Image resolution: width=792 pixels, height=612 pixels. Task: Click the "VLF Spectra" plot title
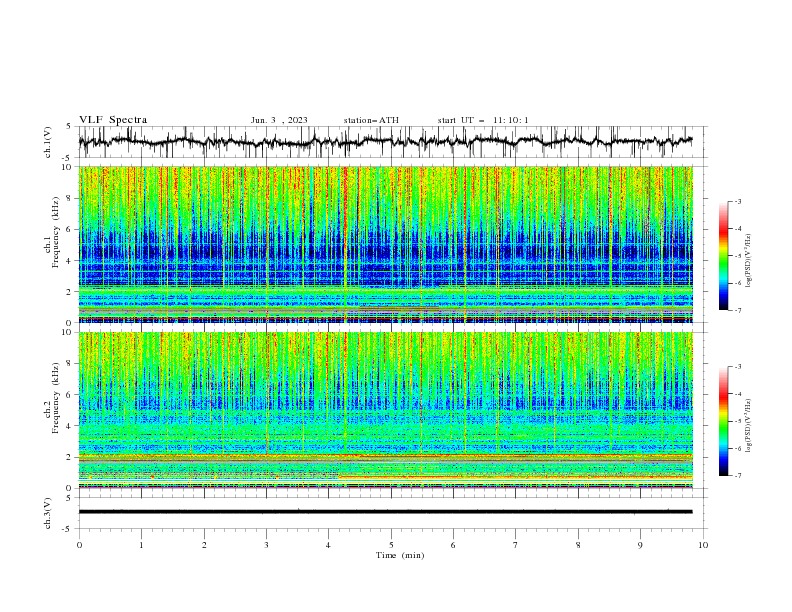[x=113, y=120]
